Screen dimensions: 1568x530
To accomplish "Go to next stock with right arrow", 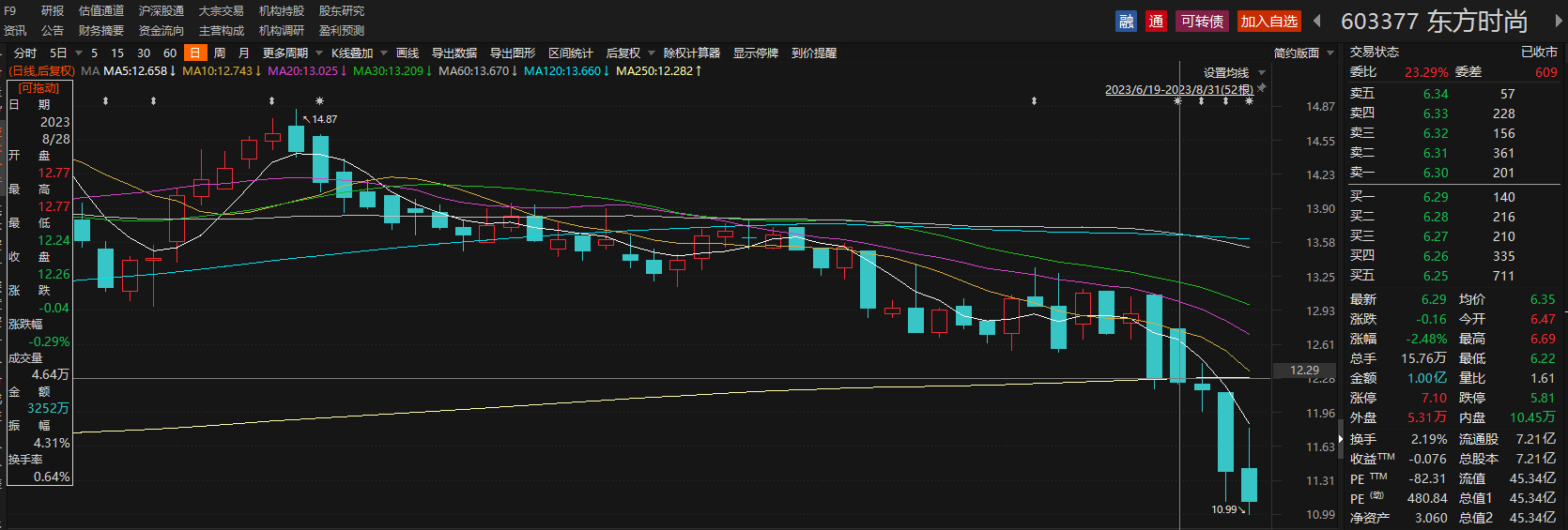I will 1560,21.
